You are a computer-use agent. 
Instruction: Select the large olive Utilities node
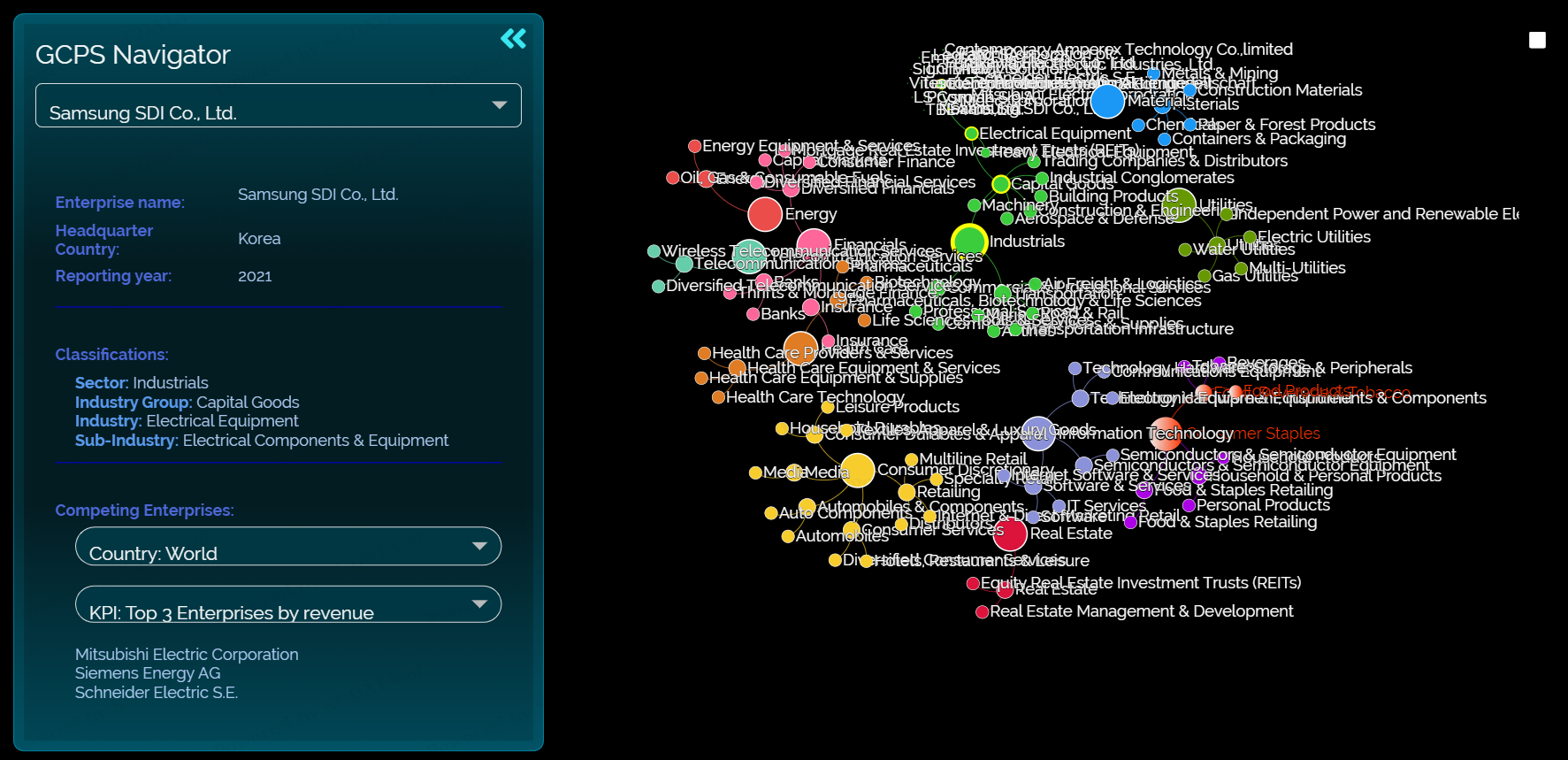[1179, 205]
